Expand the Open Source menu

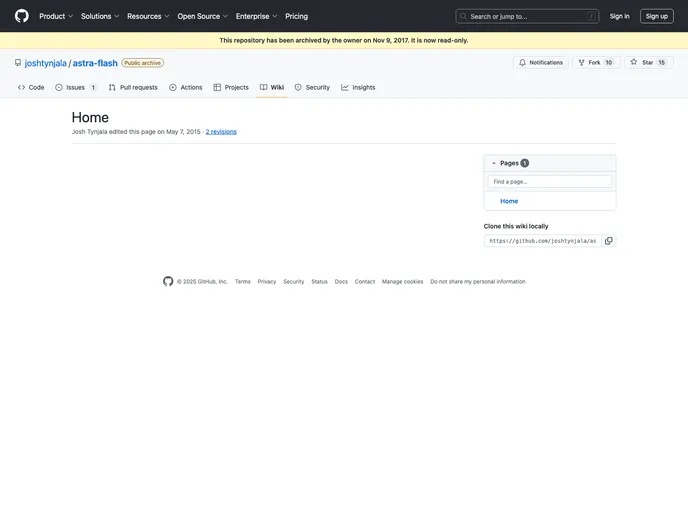coord(202,16)
